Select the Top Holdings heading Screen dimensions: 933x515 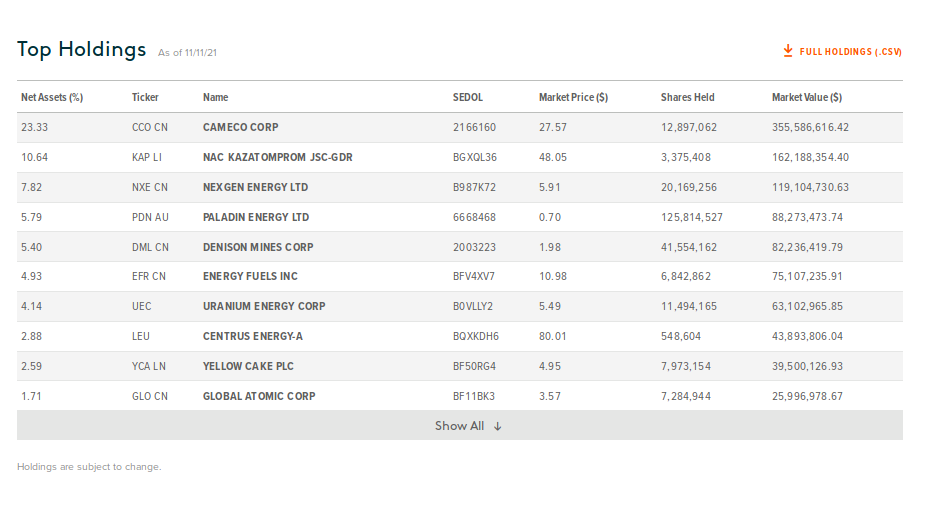tap(82, 49)
